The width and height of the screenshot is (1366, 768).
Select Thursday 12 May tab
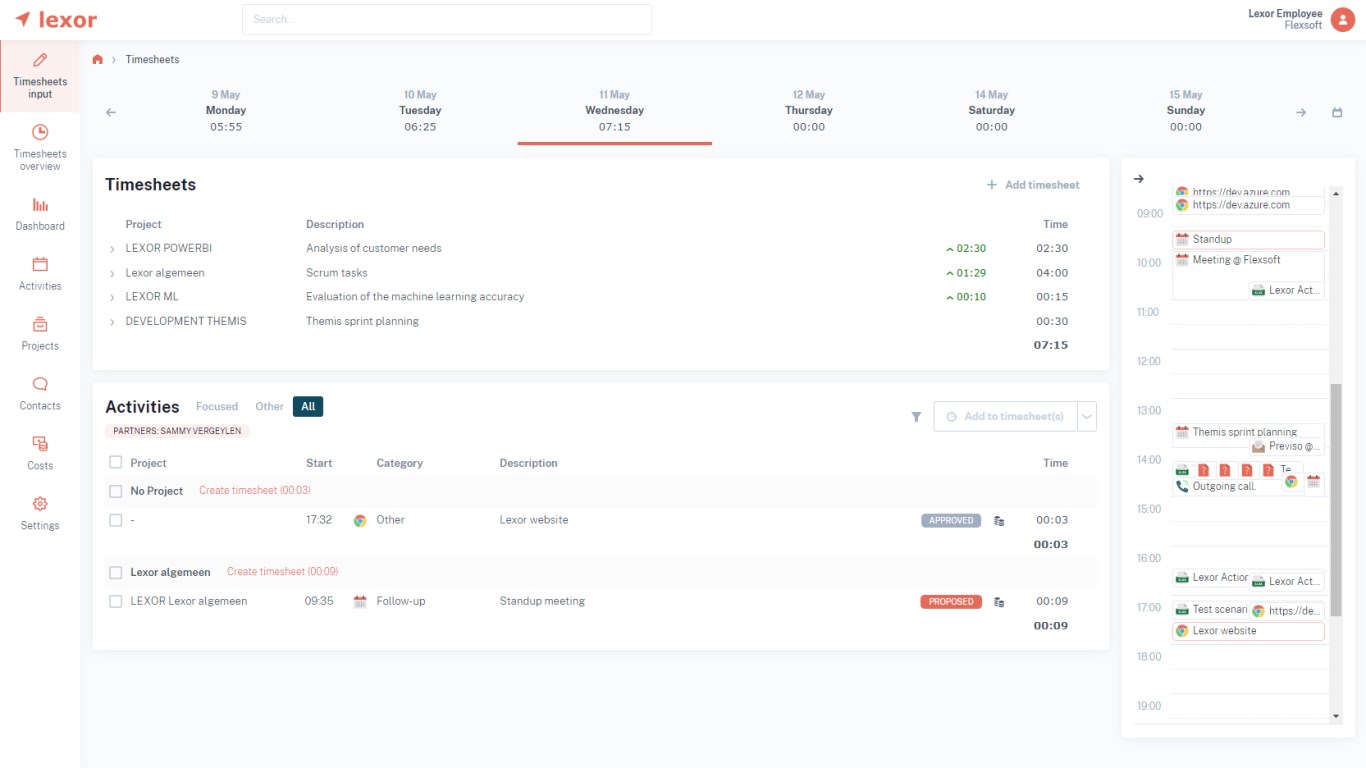coord(809,111)
